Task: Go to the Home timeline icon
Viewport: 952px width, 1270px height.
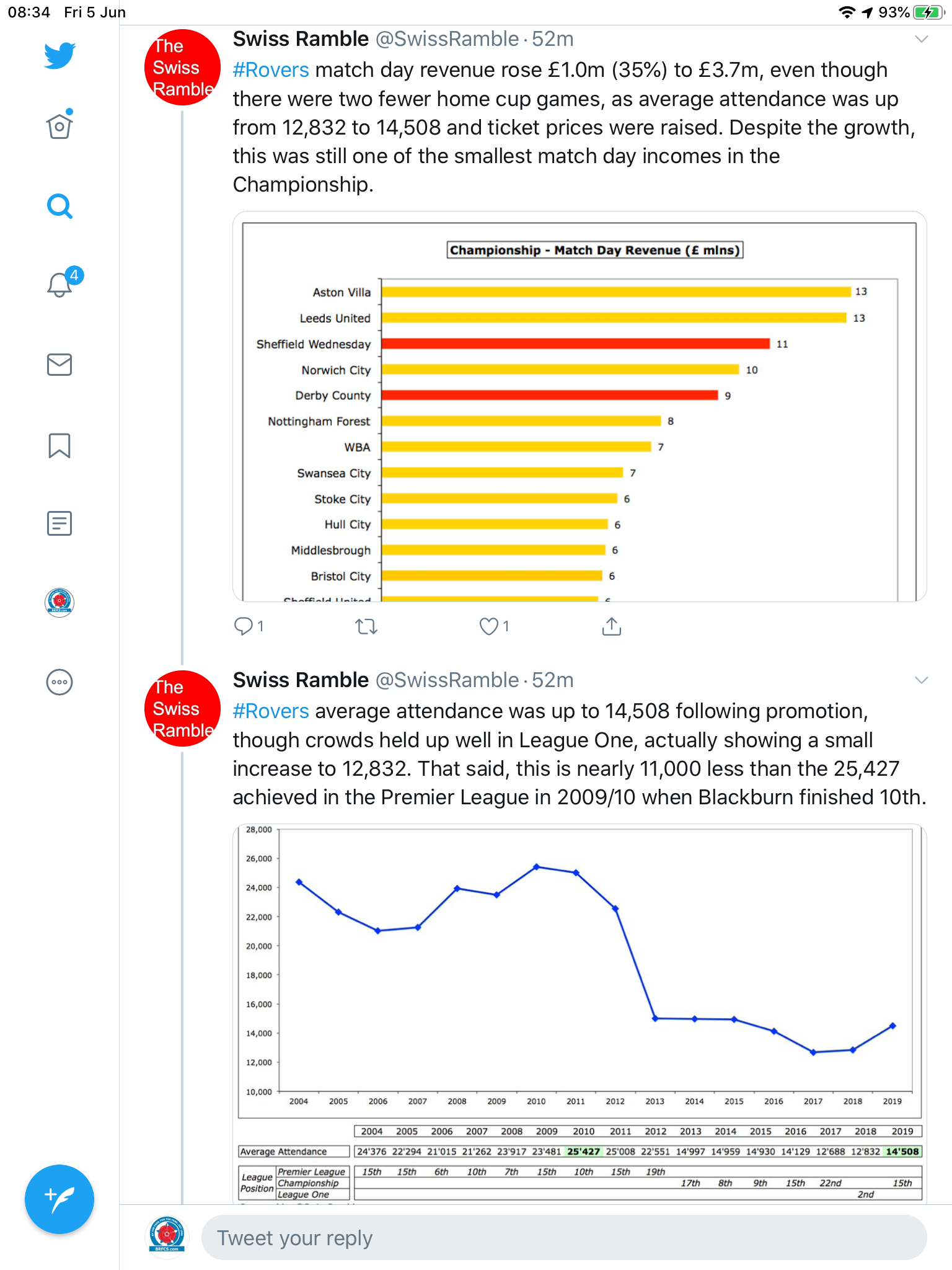Action: [x=59, y=125]
